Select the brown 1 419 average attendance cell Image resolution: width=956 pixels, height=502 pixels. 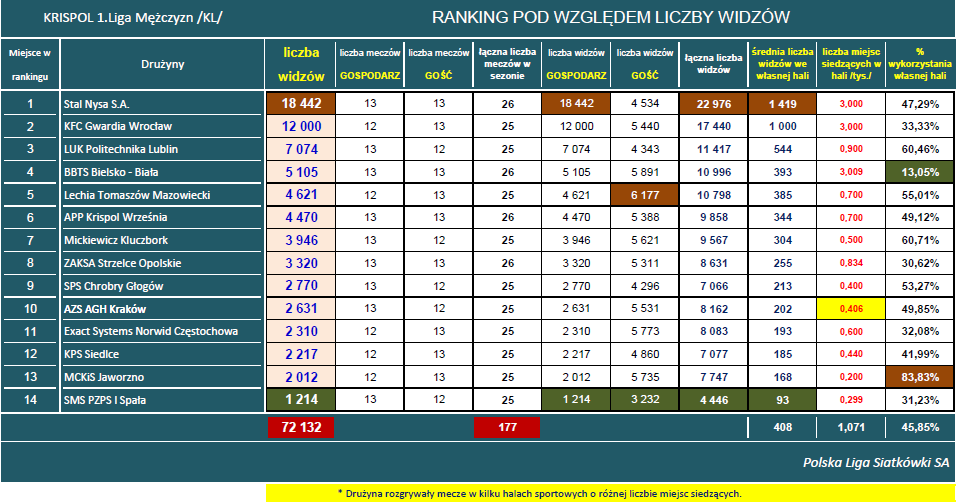[x=782, y=104]
